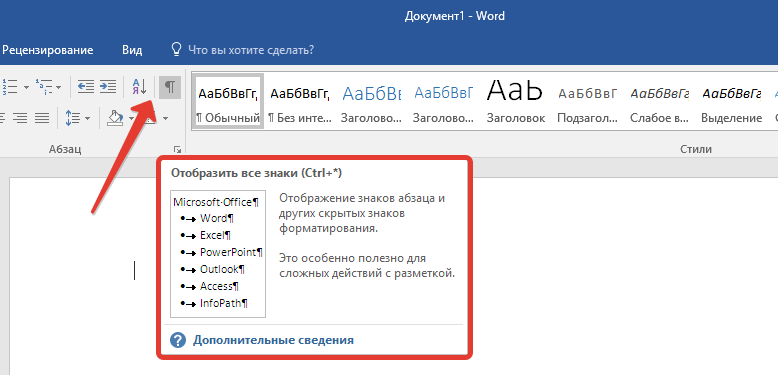Increase paragraph indent
Screen dimensions: 778x375
coord(108,87)
